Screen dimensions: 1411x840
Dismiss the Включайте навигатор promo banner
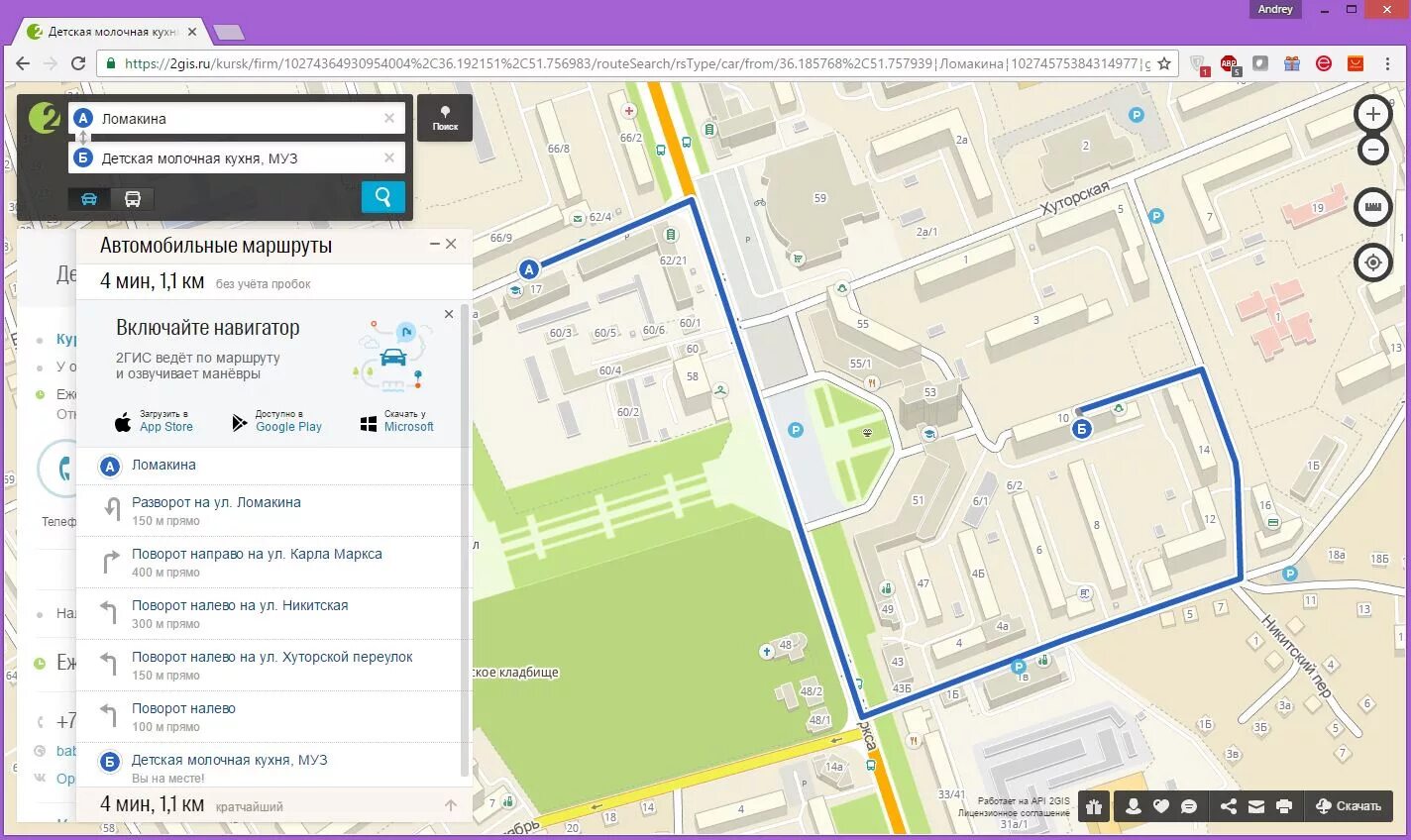click(449, 314)
